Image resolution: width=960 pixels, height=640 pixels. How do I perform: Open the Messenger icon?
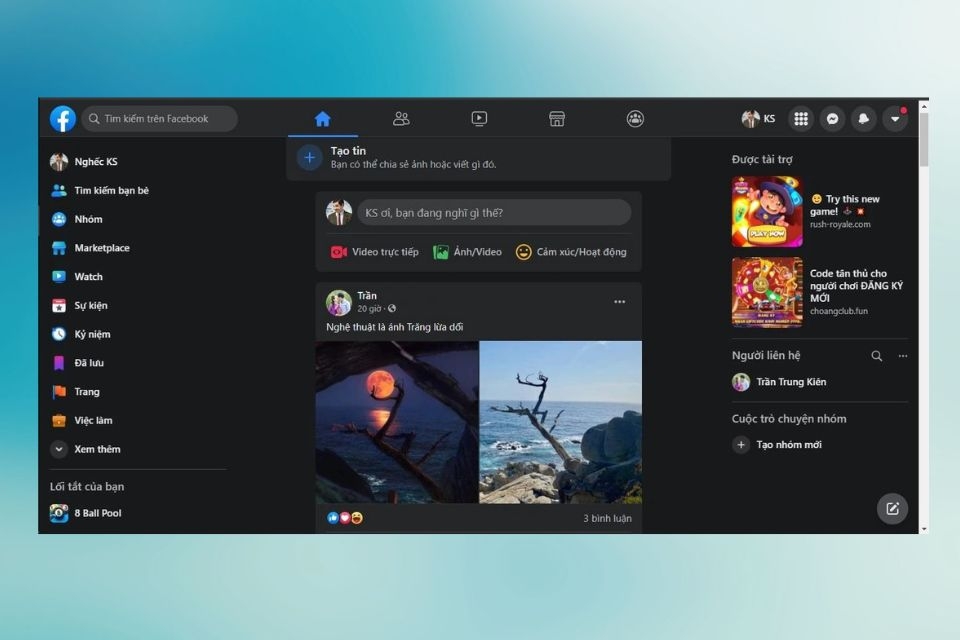pos(832,119)
